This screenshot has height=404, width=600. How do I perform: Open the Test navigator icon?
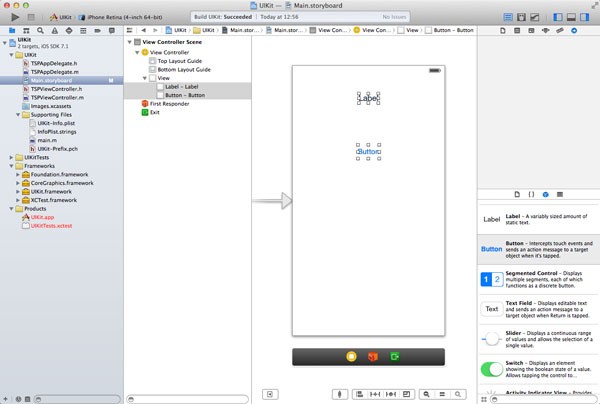pos(69,31)
